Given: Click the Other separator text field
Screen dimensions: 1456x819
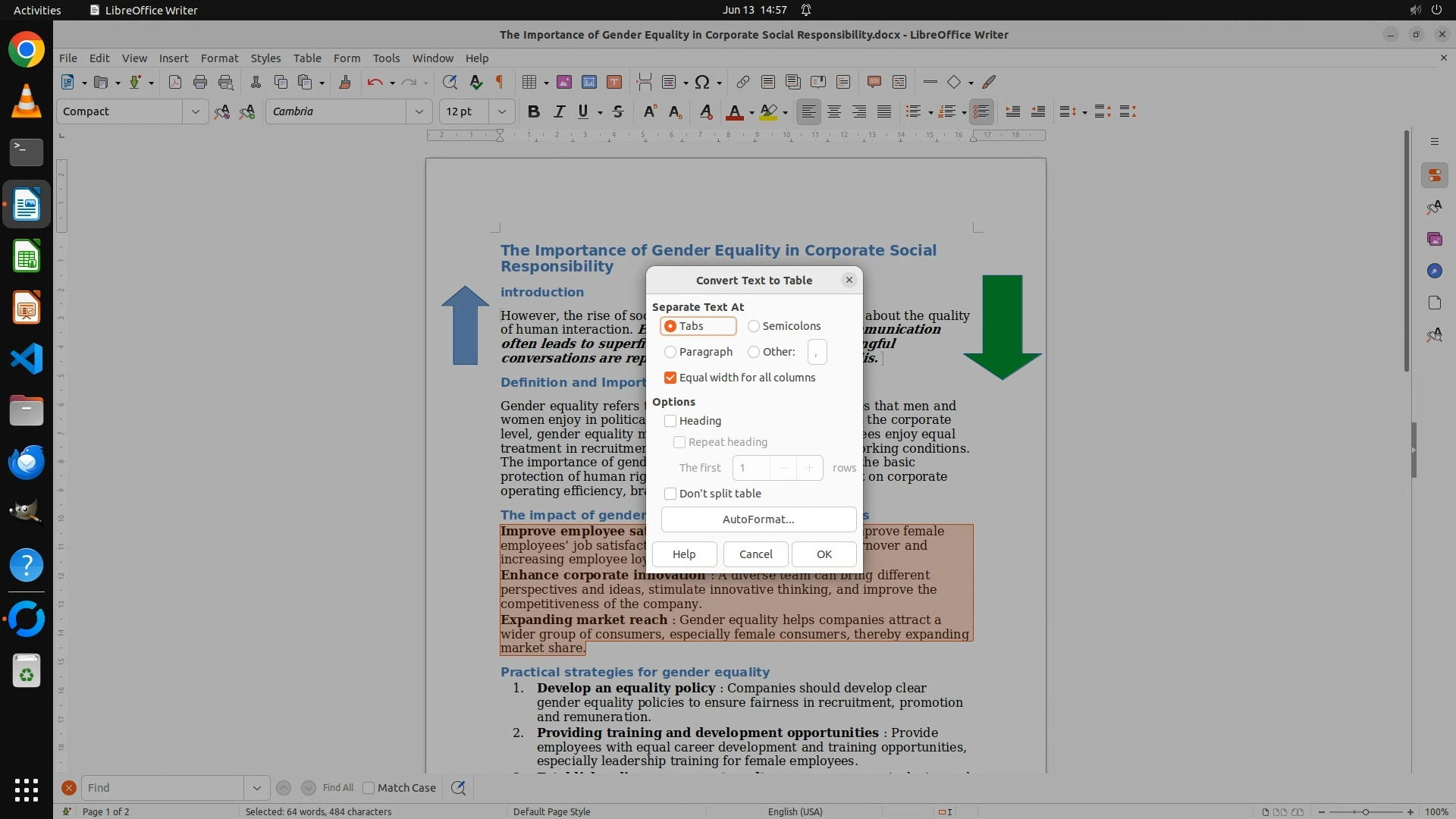Looking at the screenshot, I should (x=817, y=352).
